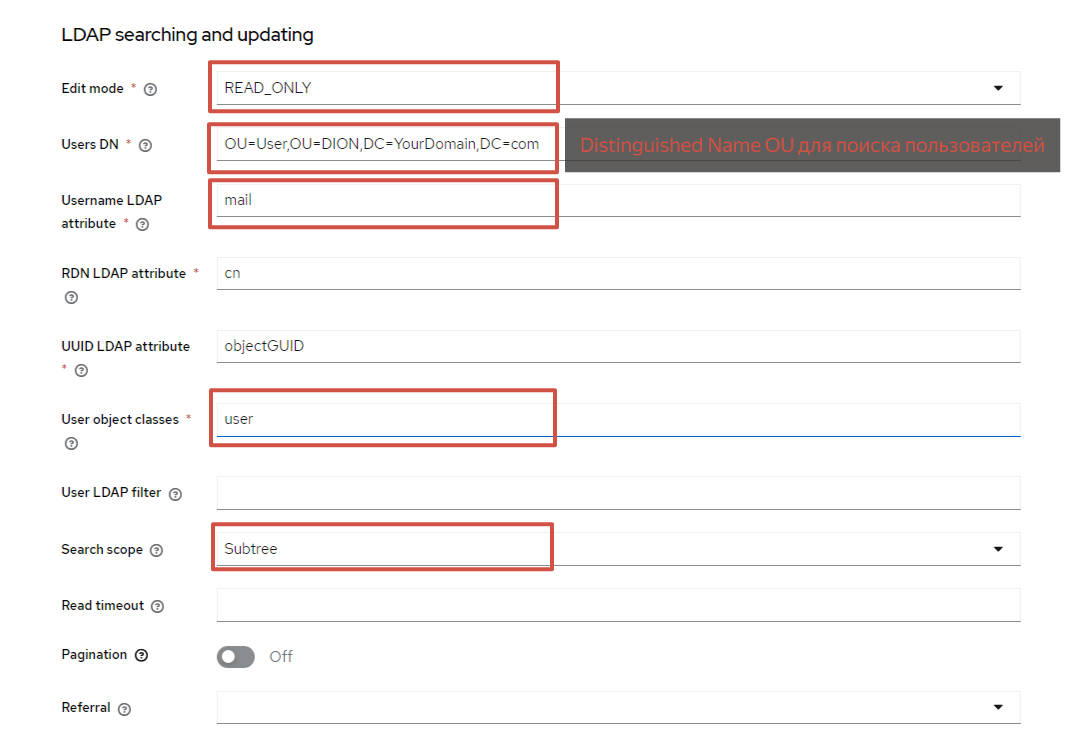Click the empty Read timeout field

pos(619,605)
